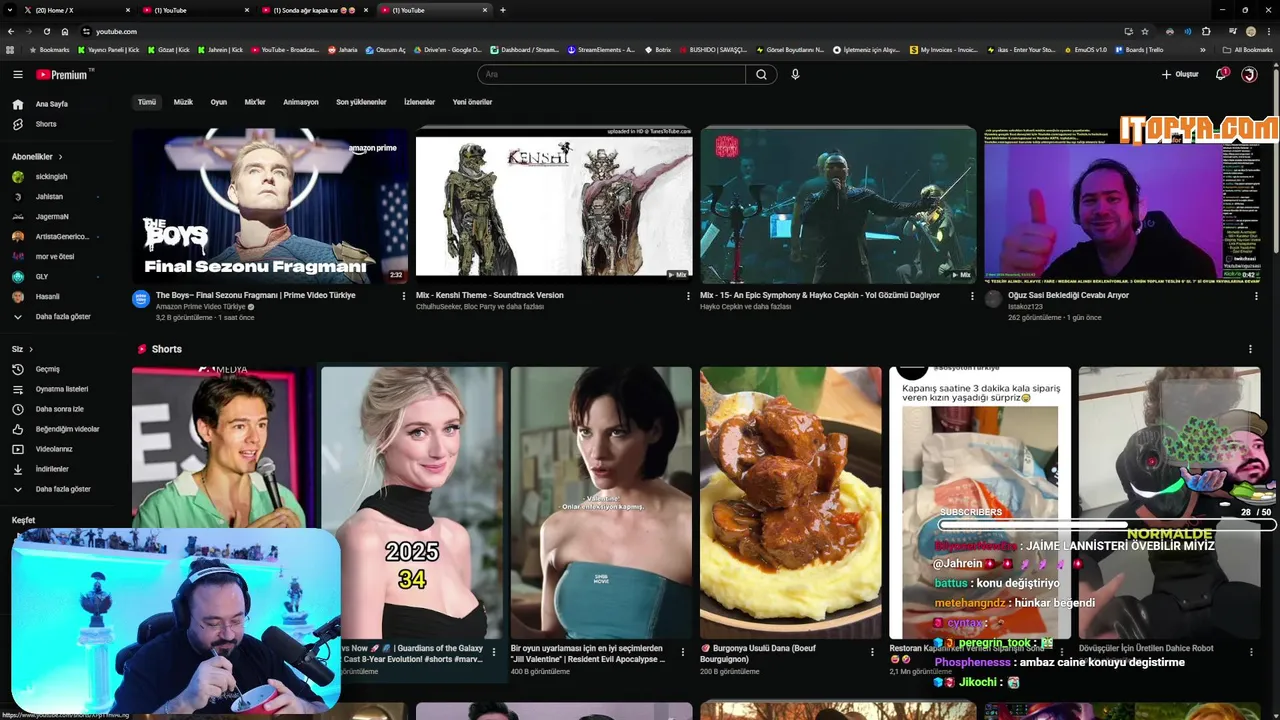
Task: Play The Boys Final Sezonu thumbnail
Action: (270, 205)
